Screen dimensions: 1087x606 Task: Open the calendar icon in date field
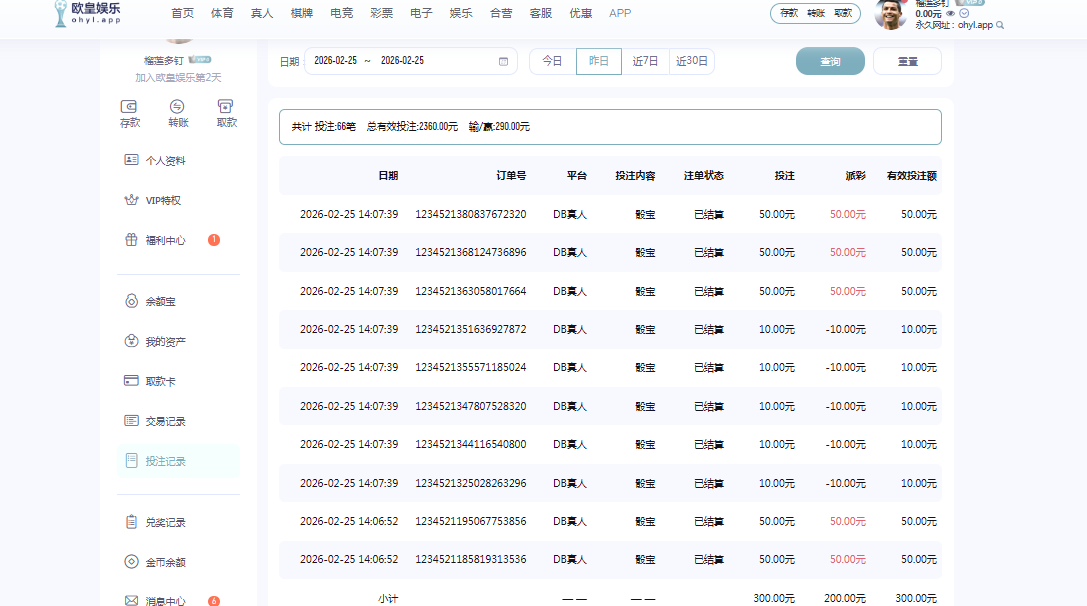tap(503, 61)
